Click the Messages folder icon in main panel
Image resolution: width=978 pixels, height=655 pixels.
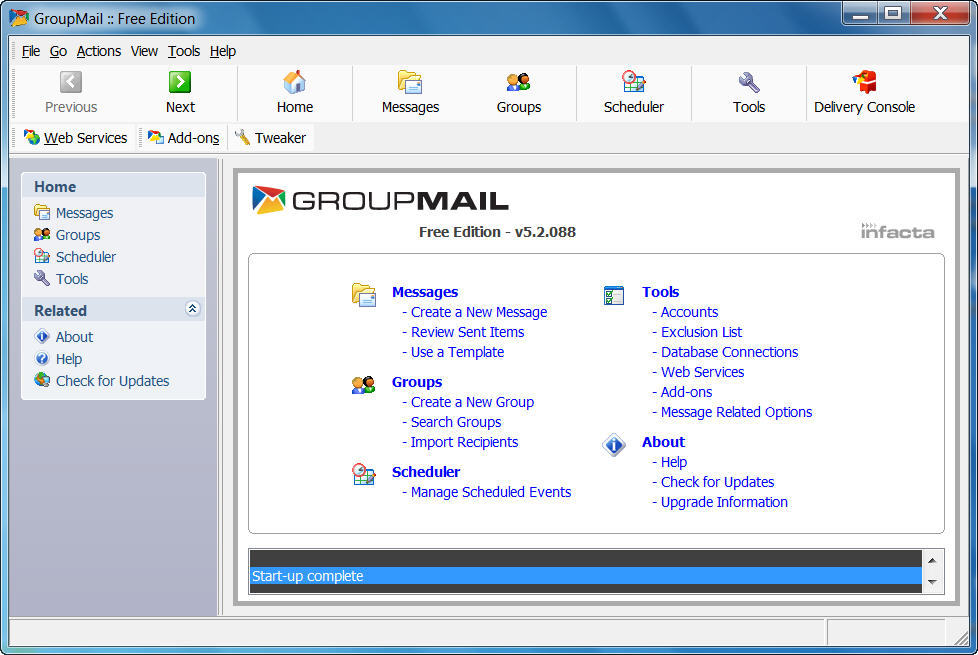364,294
